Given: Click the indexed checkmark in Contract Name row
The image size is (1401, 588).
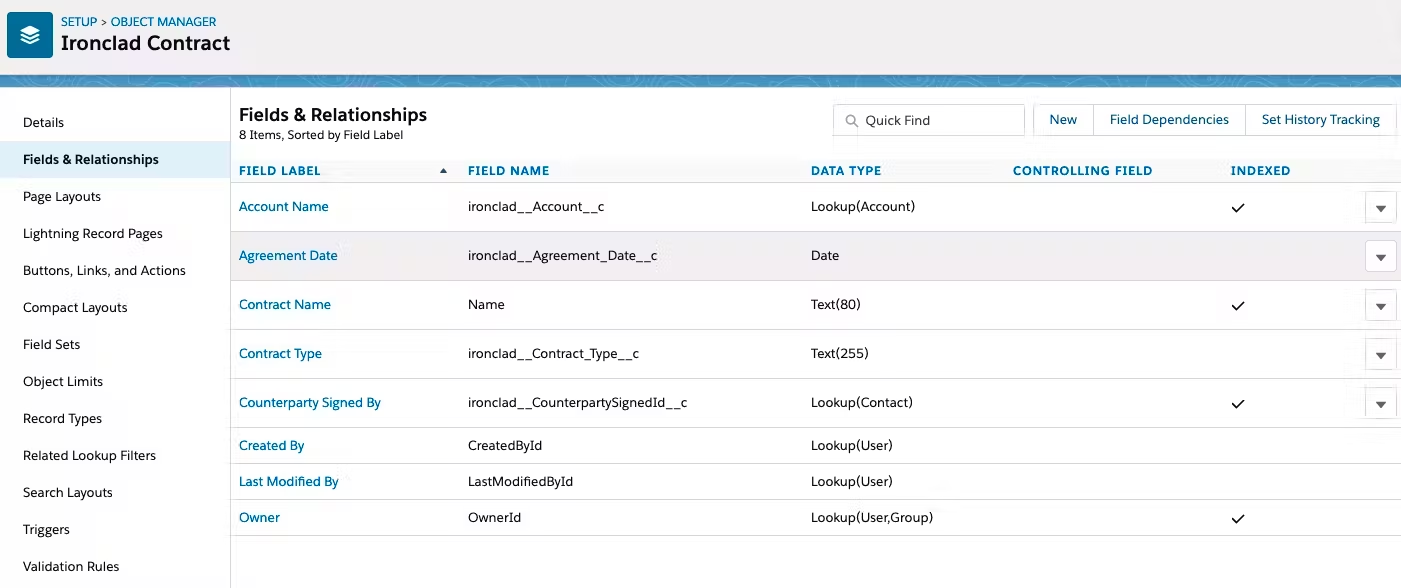Looking at the screenshot, I should (x=1238, y=306).
